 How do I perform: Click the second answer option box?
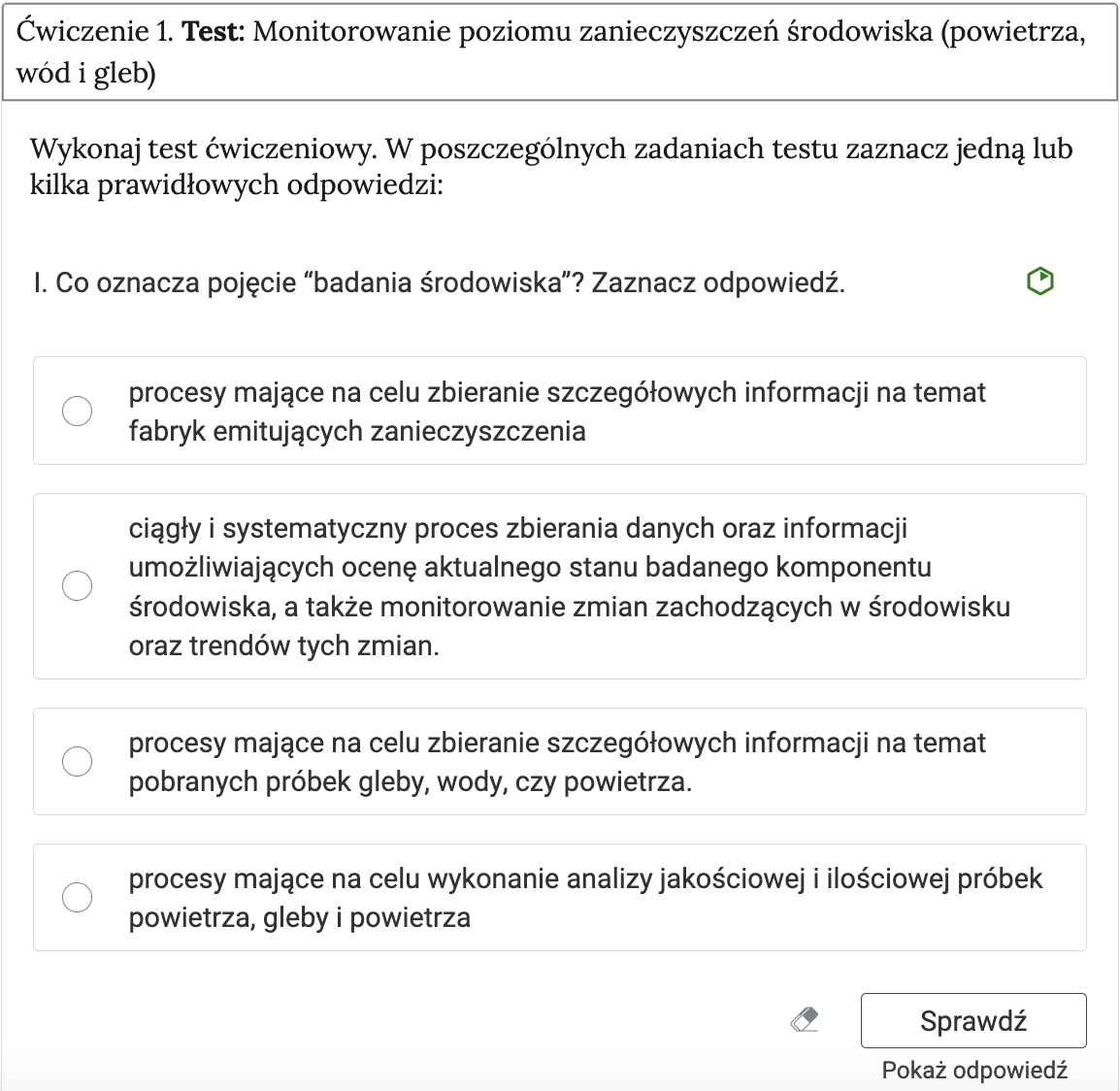pos(560,585)
